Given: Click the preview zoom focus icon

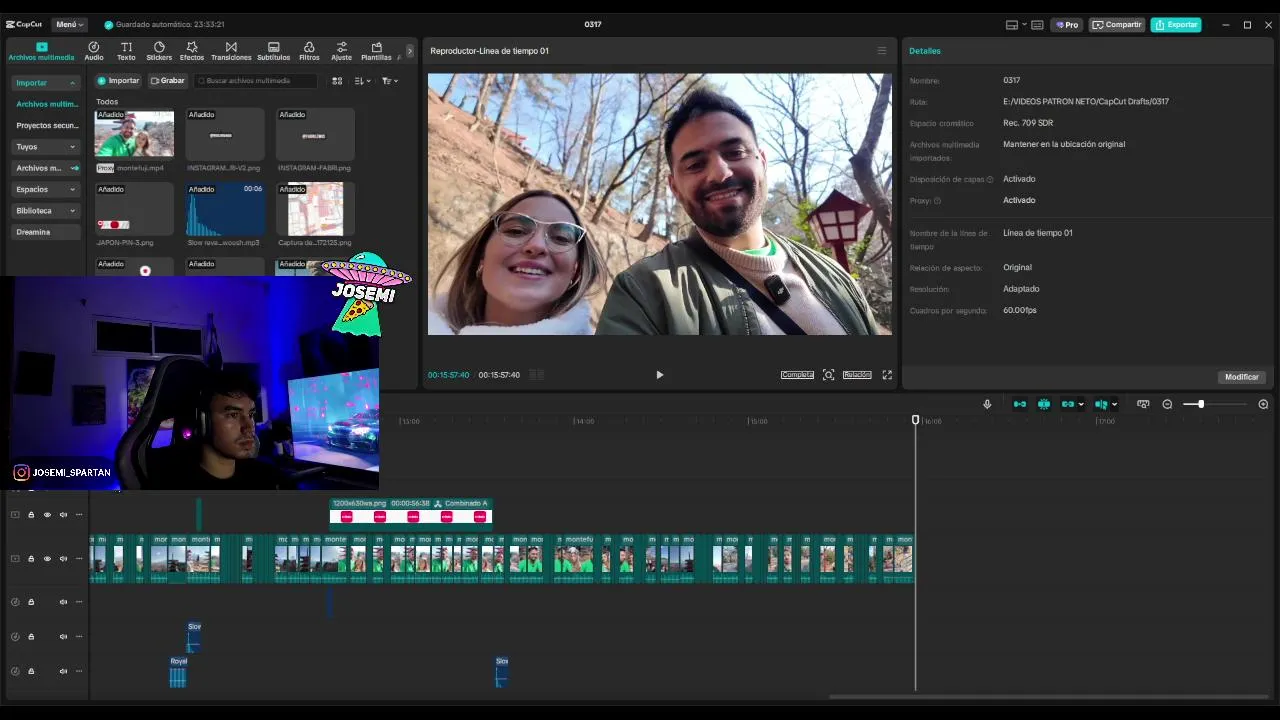Looking at the screenshot, I should point(828,375).
